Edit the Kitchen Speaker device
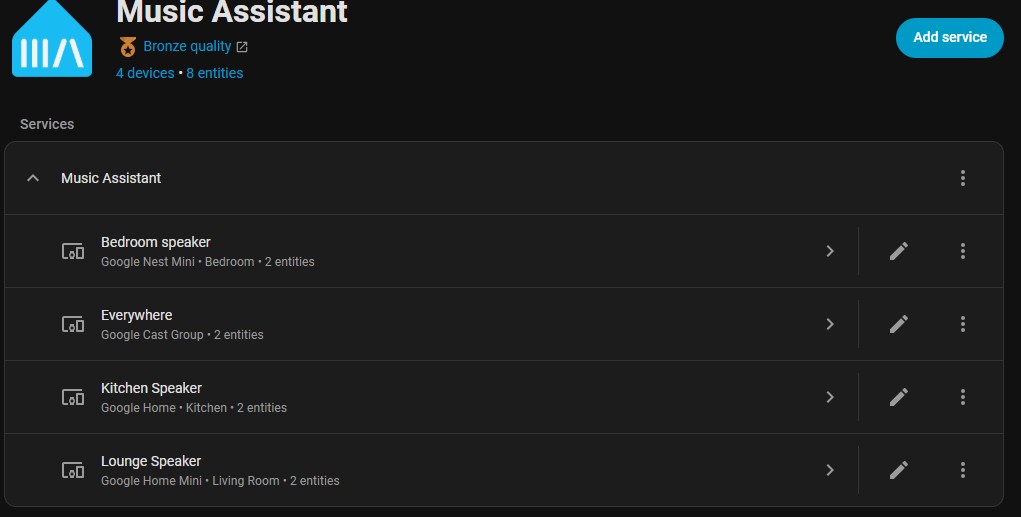This screenshot has height=517, width=1021. tap(899, 397)
